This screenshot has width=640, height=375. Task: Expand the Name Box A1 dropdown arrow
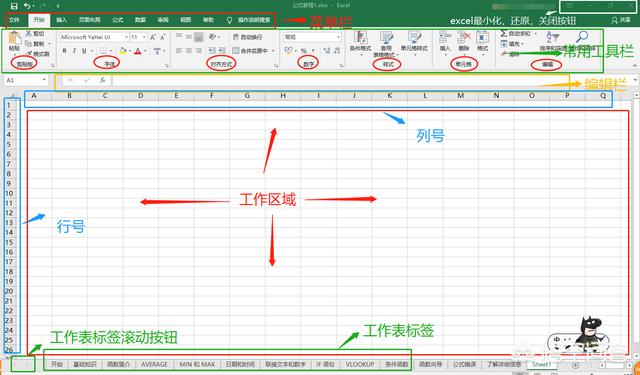44,80
